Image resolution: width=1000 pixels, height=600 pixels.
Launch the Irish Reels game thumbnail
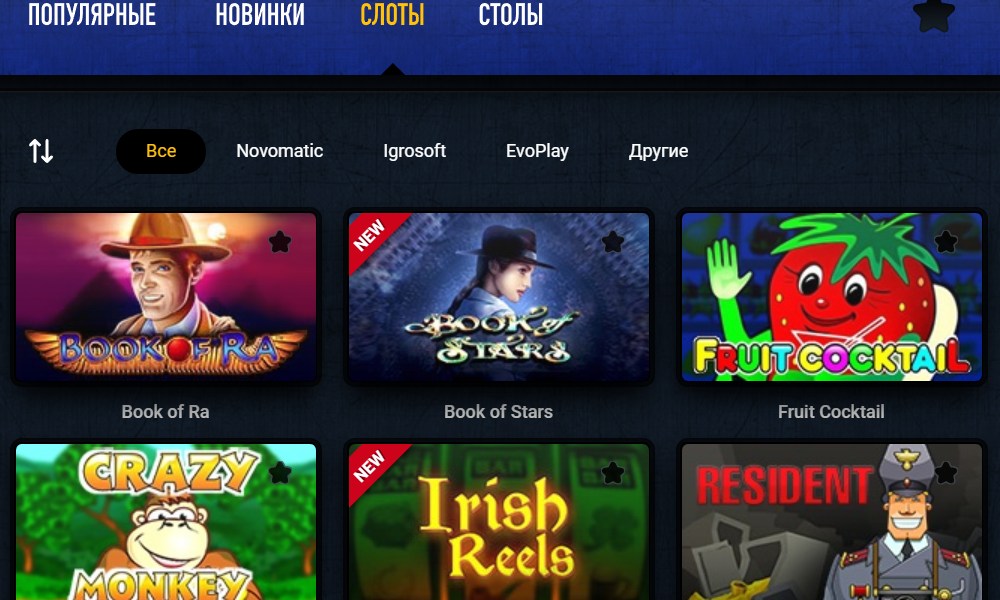point(499,522)
